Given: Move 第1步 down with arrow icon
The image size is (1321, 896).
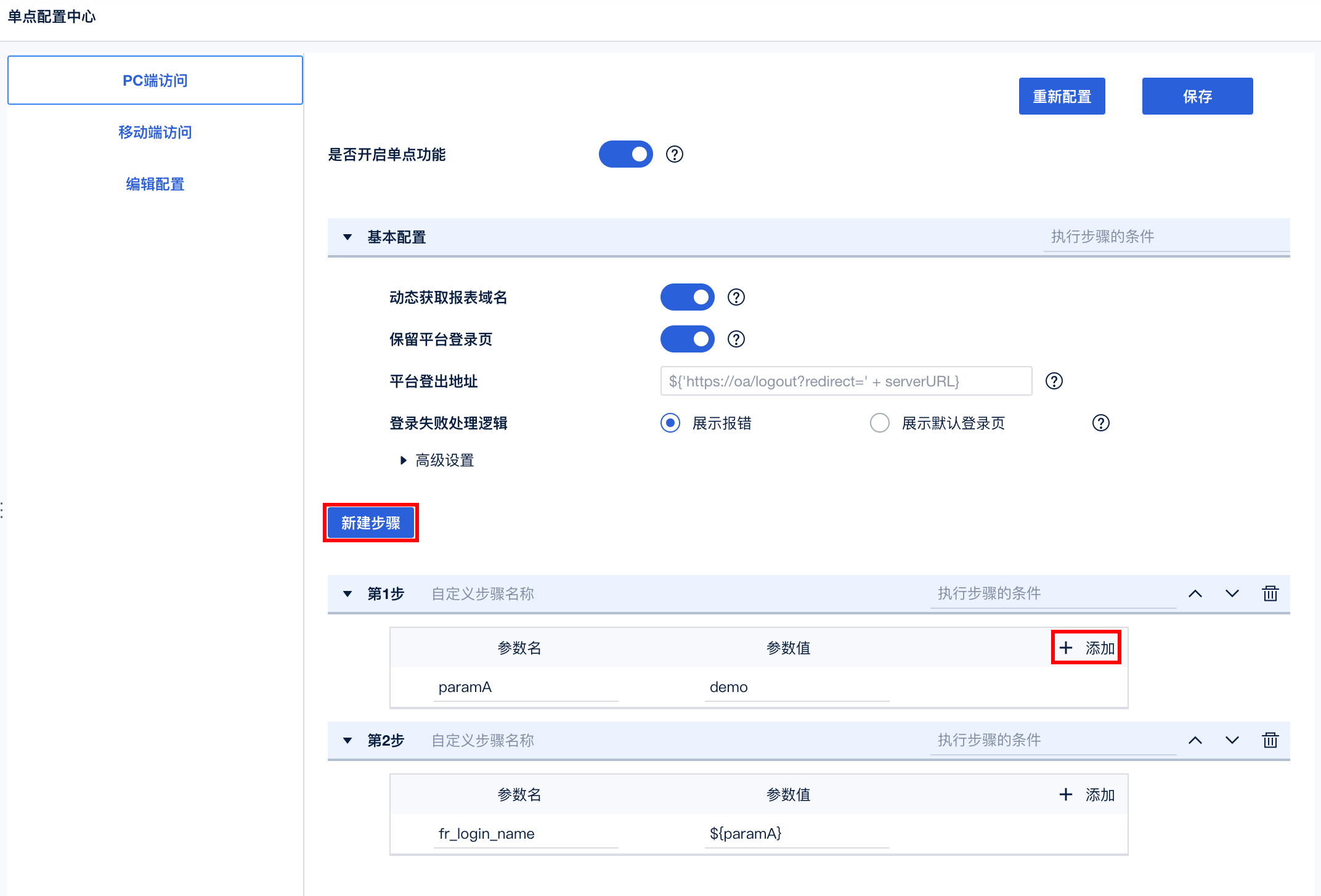Looking at the screenshot, I should tap(1232, 593).
